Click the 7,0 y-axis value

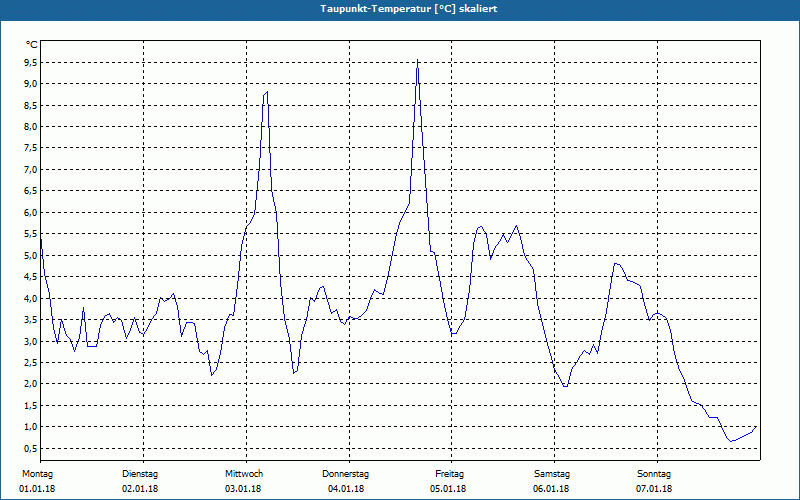coord(31,169)
